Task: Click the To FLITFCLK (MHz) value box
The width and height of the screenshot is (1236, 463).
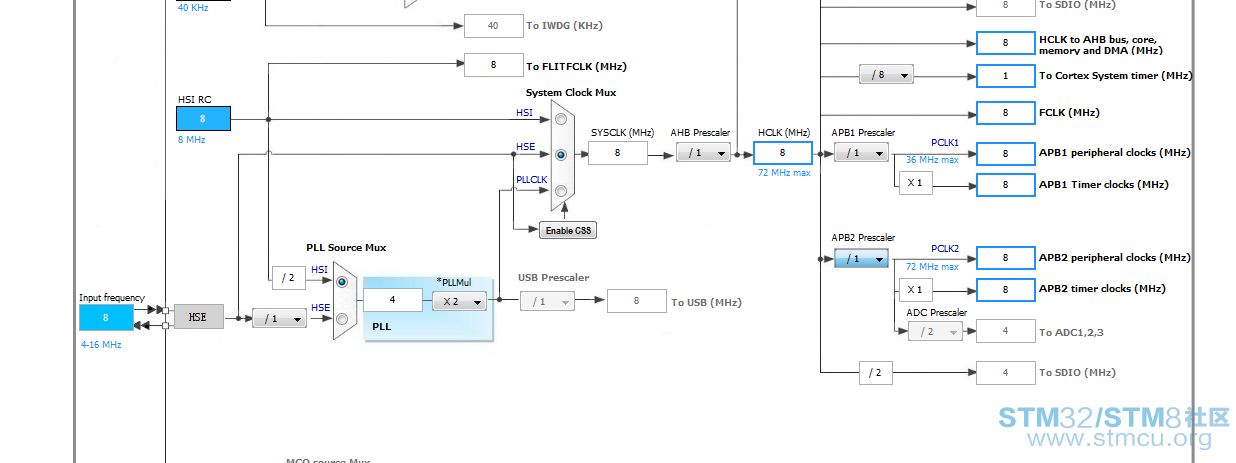Action: [494, 65]
